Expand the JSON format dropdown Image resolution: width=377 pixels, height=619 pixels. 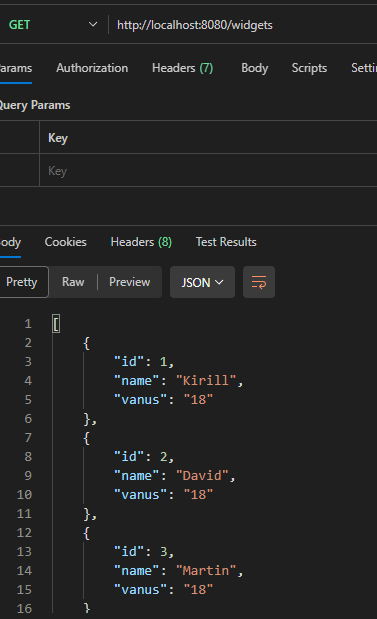tap(202, 282)
